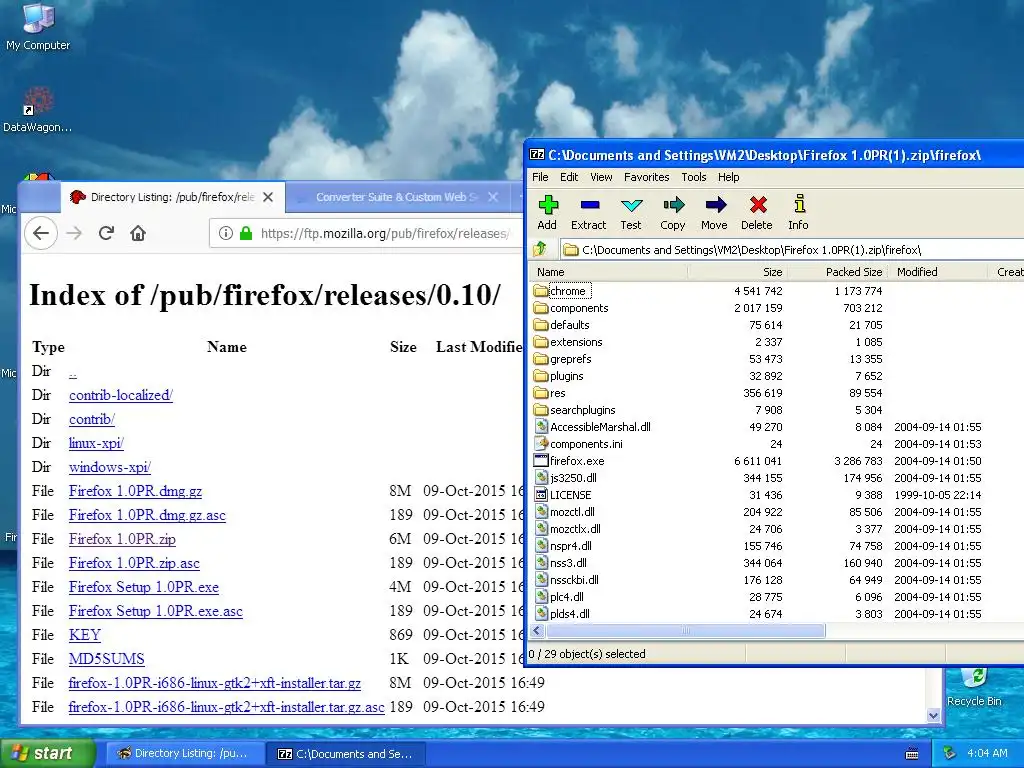1024x768 pixels.
Task: Open the My Computer desktop icon
Action: [x=38, y=26]
